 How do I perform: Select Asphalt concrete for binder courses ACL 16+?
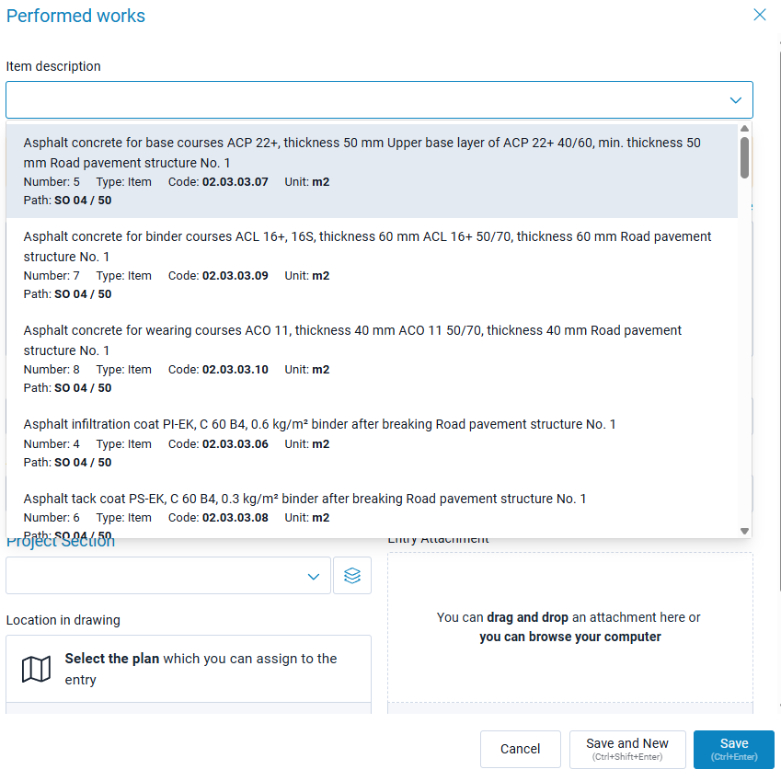tap(372, 264)
